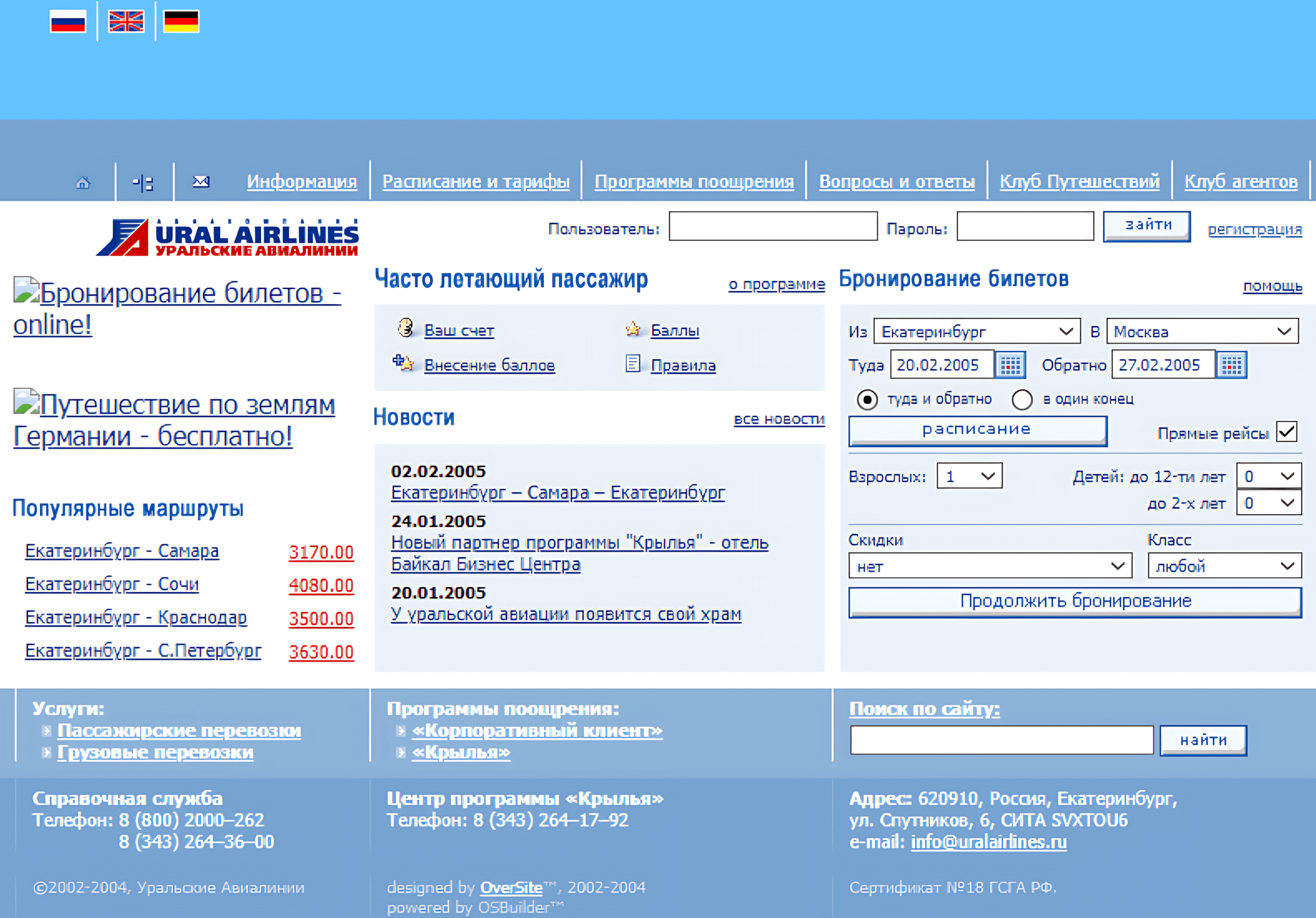Click the Туда date field 20.02.2005
Image resolution: width=1316 pixels, height=918 pixels.
pos(942,364)
